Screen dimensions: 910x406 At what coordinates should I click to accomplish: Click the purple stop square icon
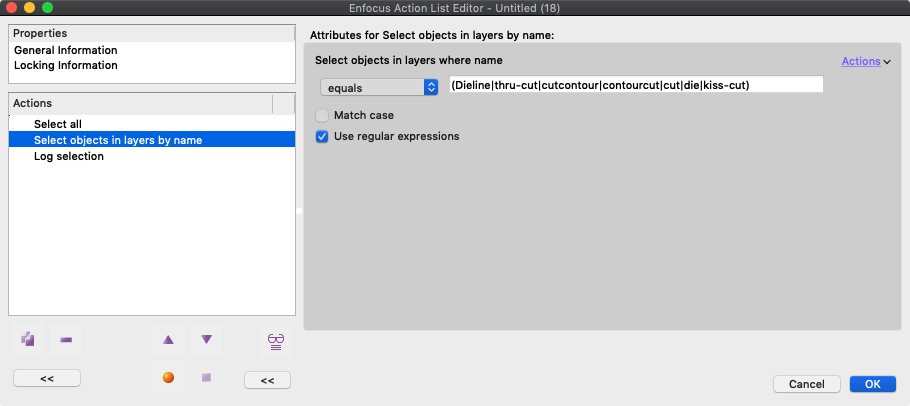pos(207,378)
